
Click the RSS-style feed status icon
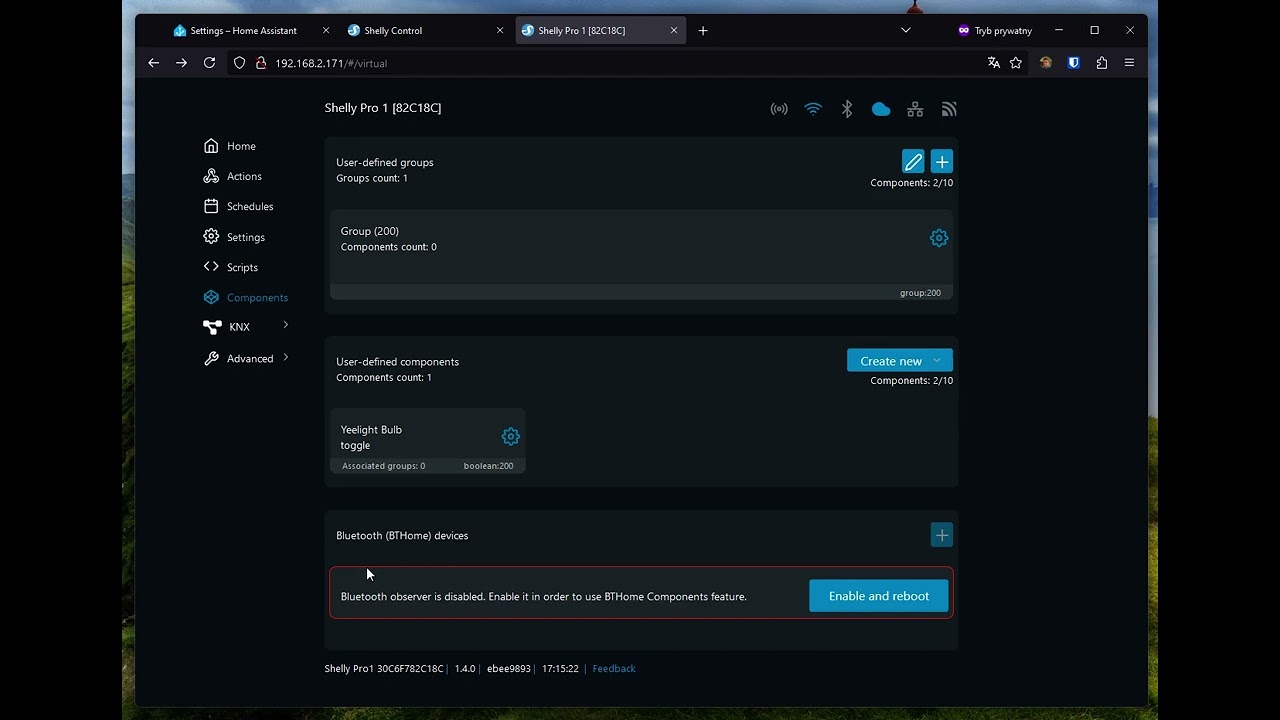(949, 109)
